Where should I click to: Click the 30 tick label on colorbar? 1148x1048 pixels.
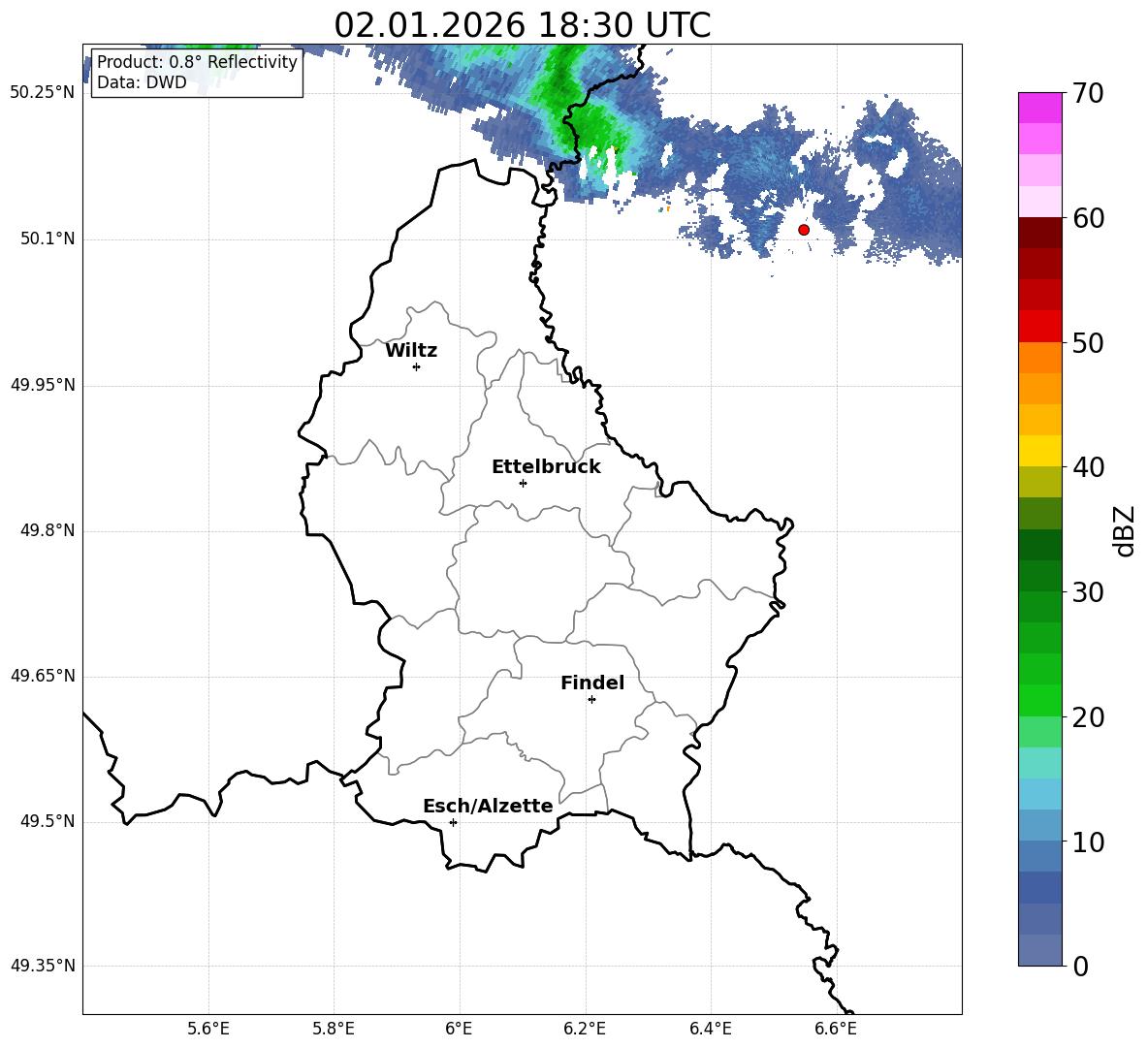1087,592
